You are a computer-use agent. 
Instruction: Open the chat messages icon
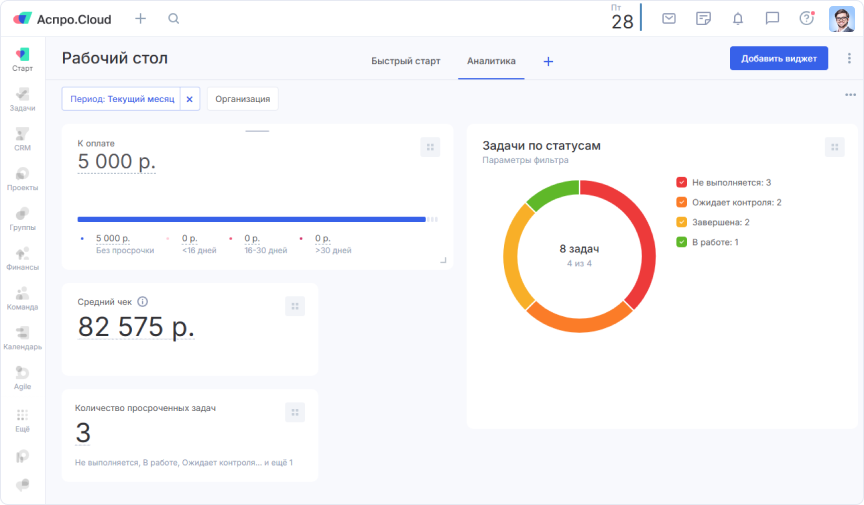point(772,19)
